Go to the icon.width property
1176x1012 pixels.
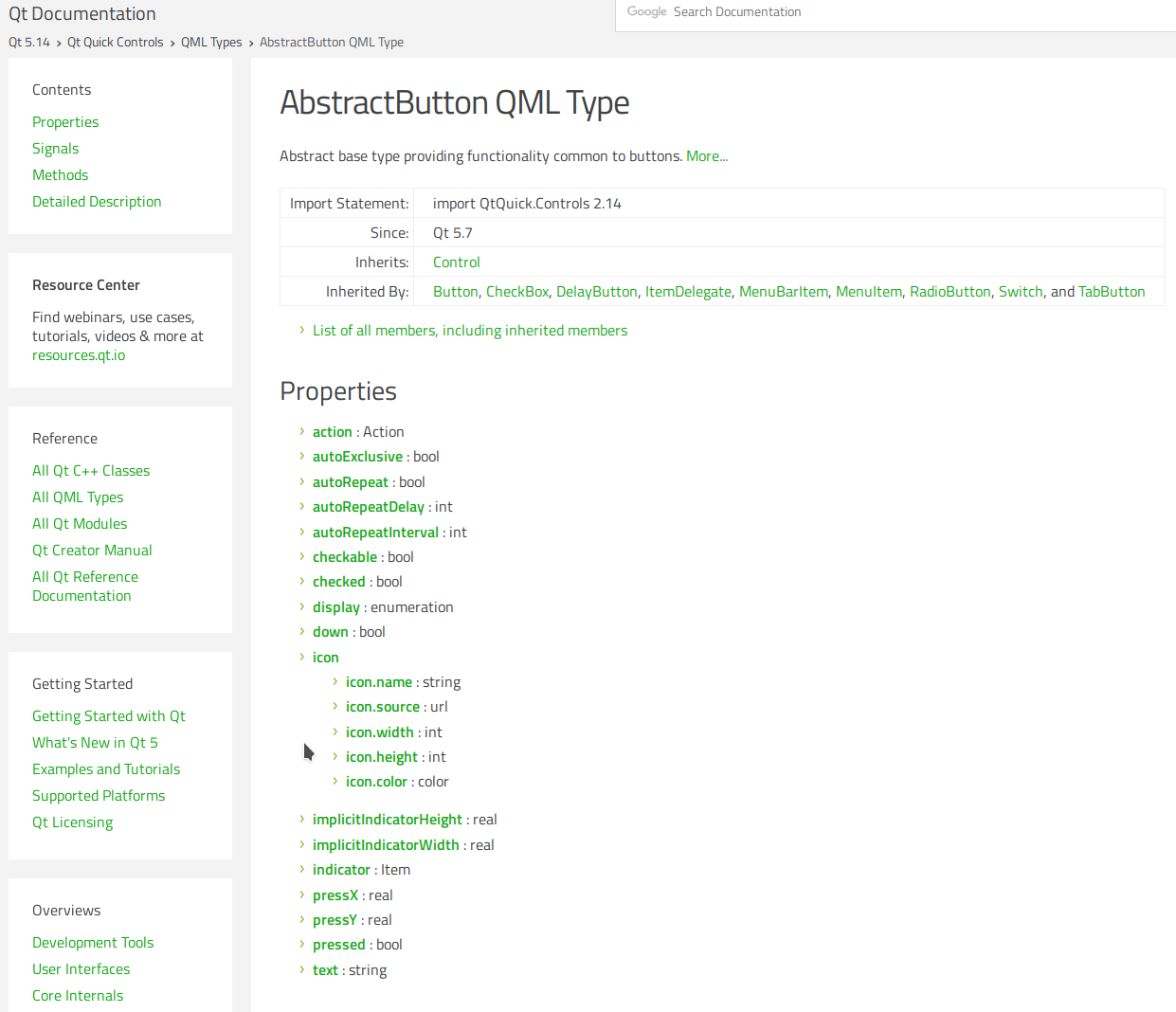click(380, 732)
